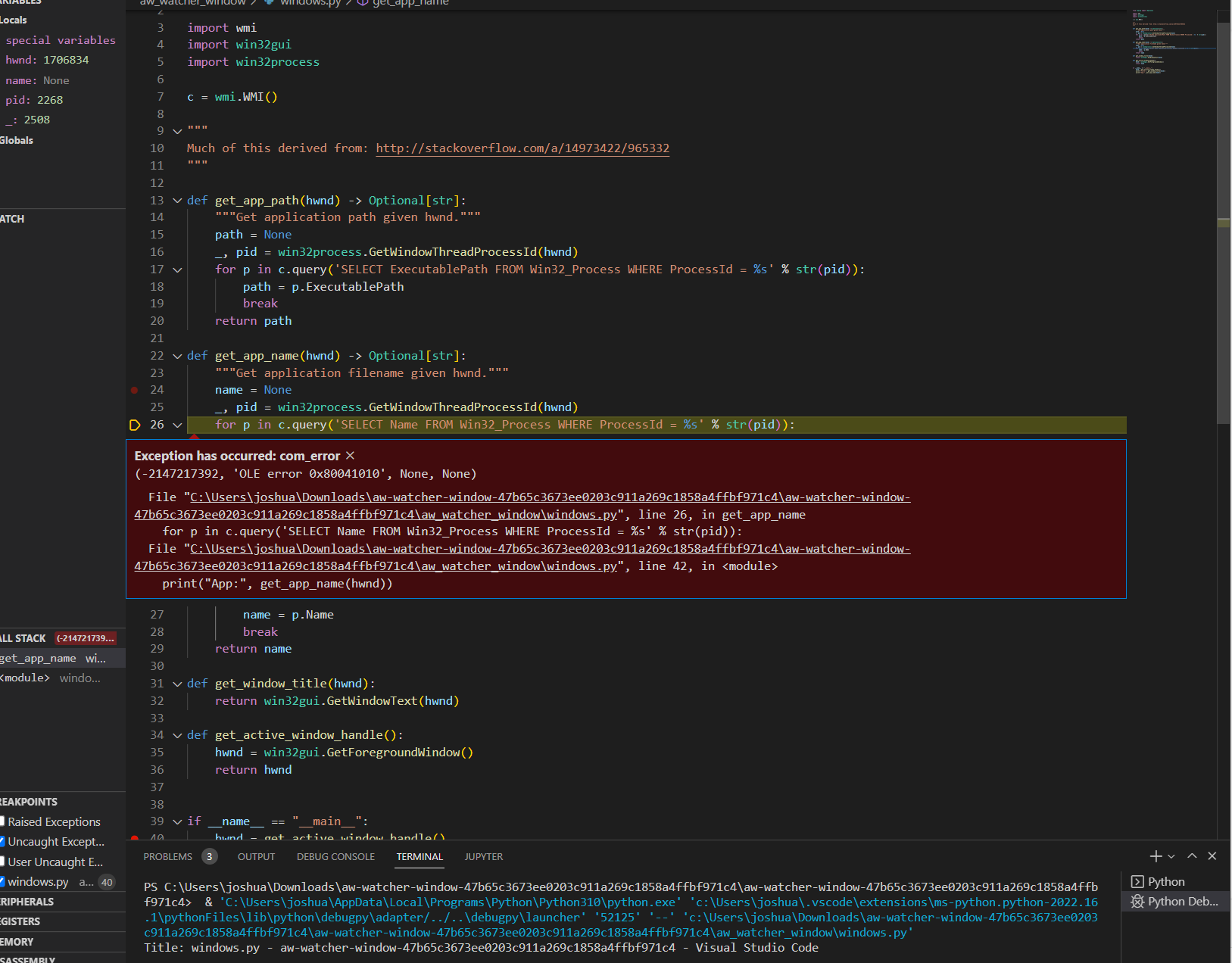
Task: Disable the windows.py breakpoint checkbox
Action: pyautogui.click(x=3, y=881)
